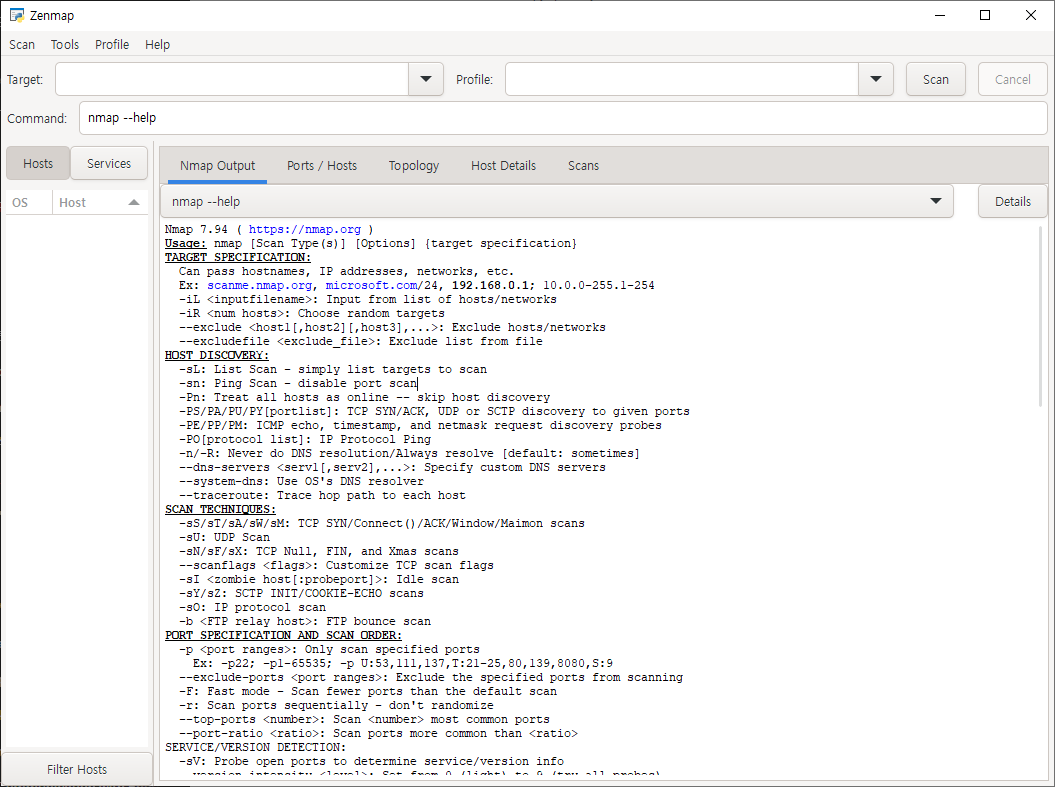Click the '--excludefile <exclude_file>' line

361,341
